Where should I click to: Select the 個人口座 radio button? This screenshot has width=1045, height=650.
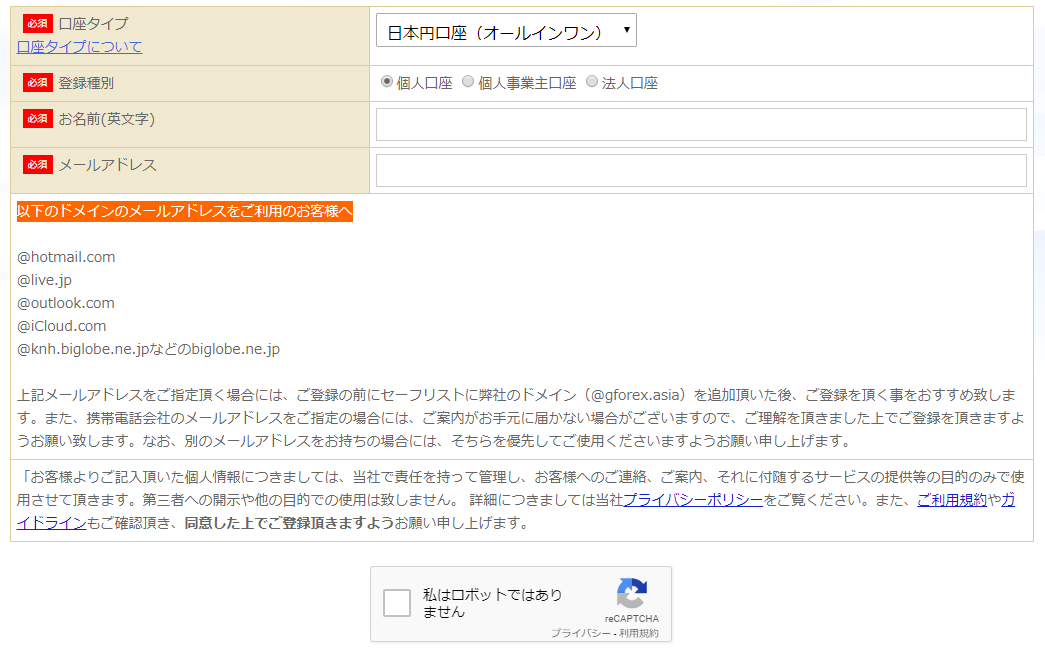tap(387, 83)
